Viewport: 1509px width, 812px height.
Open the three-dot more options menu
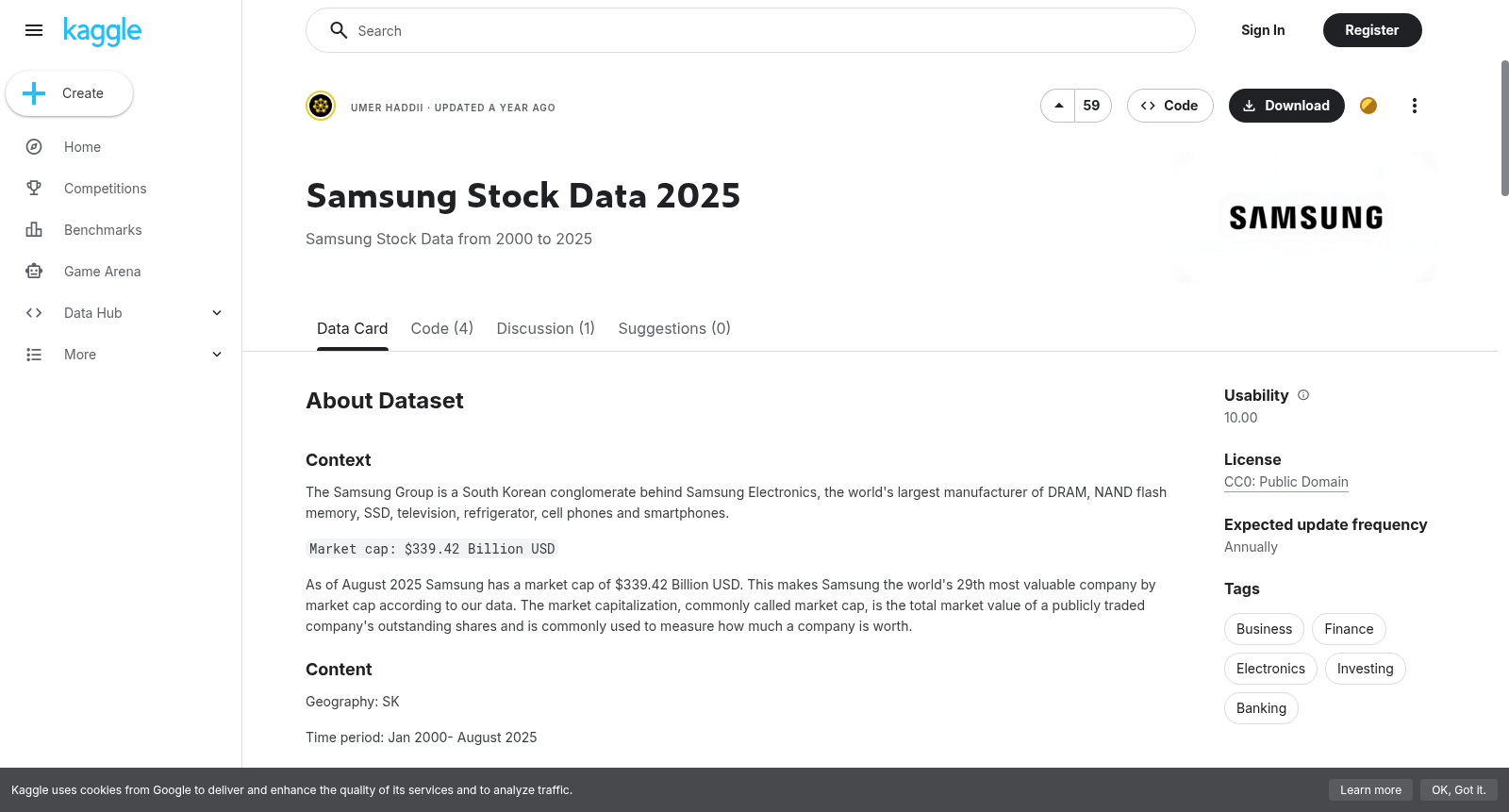(1414, 106)
